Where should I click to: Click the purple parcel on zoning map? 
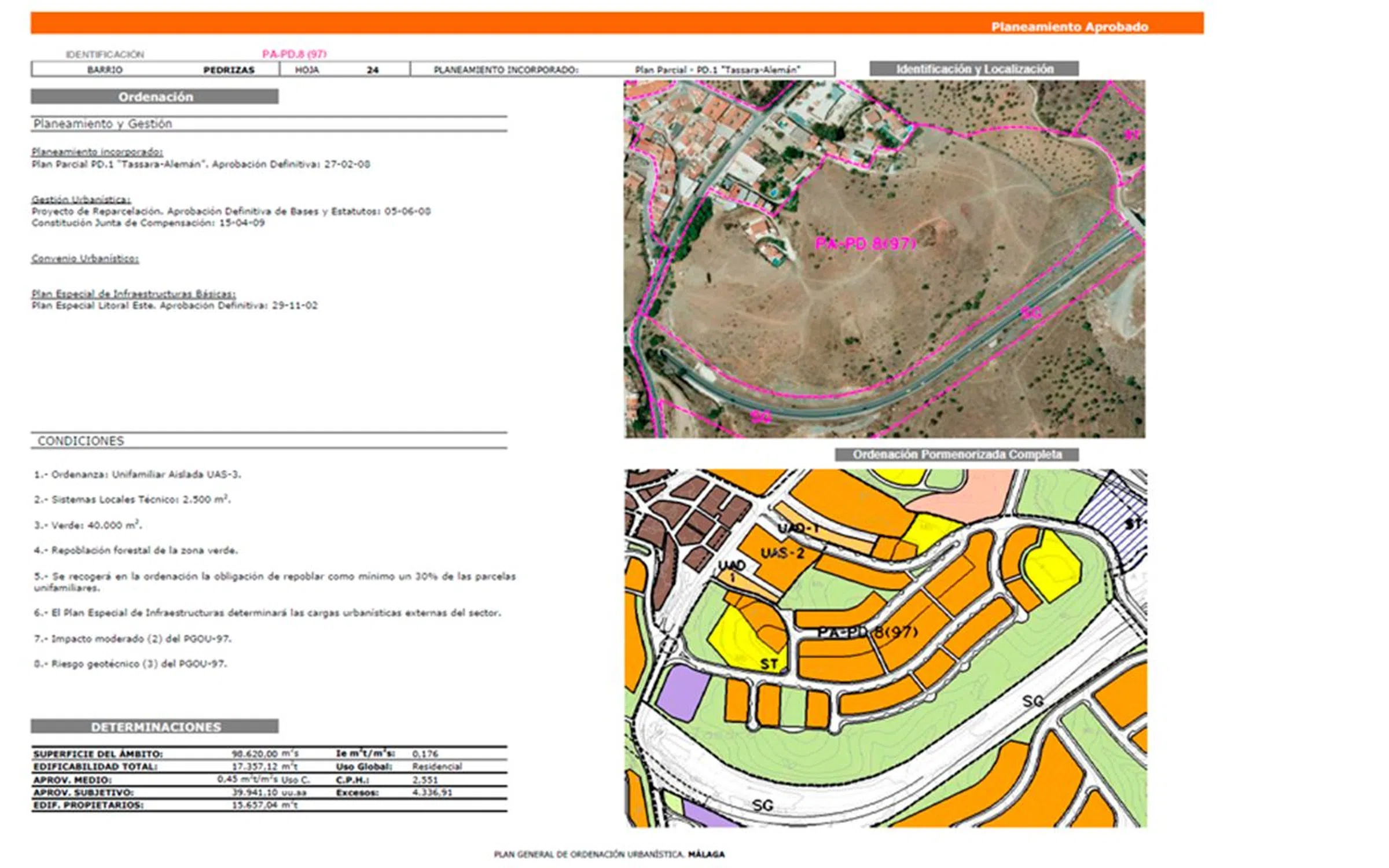click(682, 692)
